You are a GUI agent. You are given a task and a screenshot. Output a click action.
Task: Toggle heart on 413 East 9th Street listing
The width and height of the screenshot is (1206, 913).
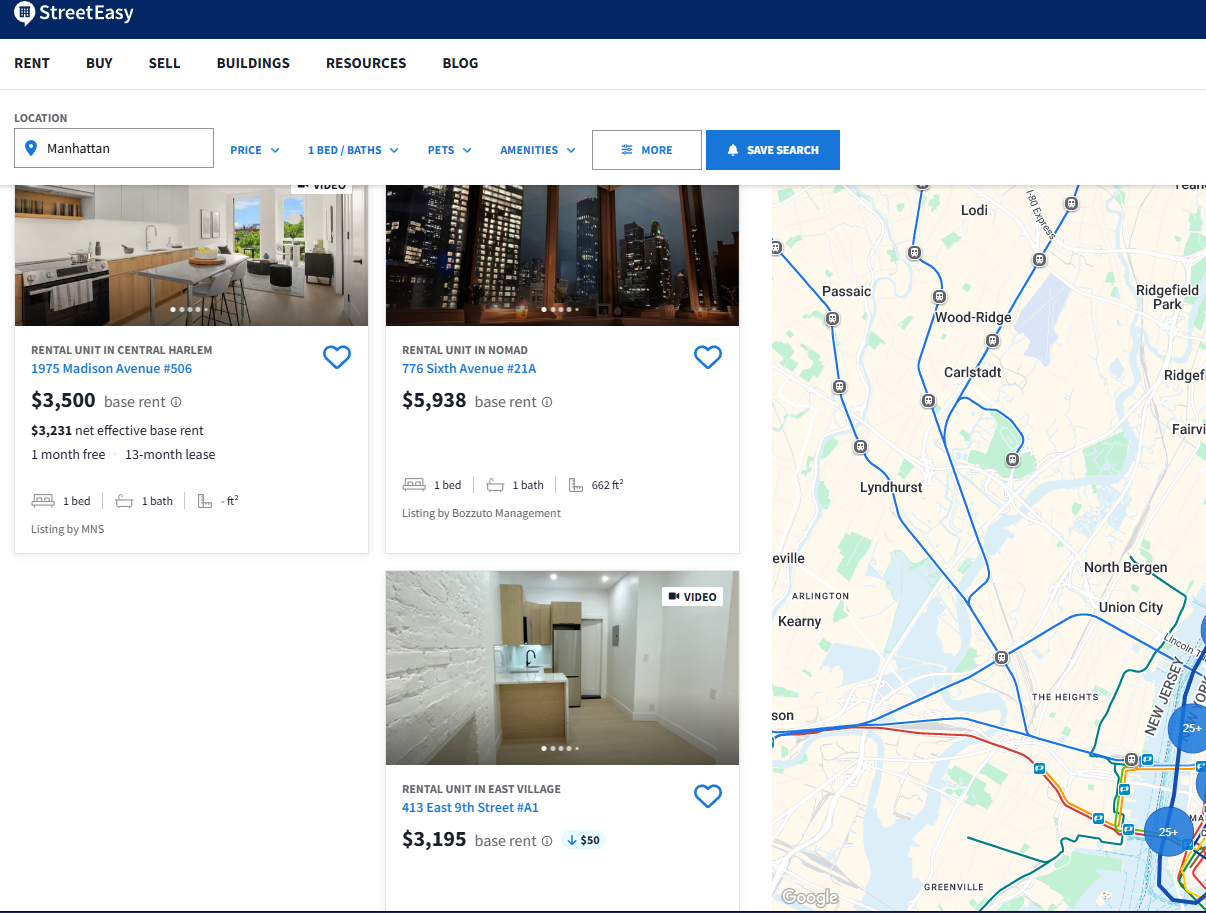coord(708,796)
